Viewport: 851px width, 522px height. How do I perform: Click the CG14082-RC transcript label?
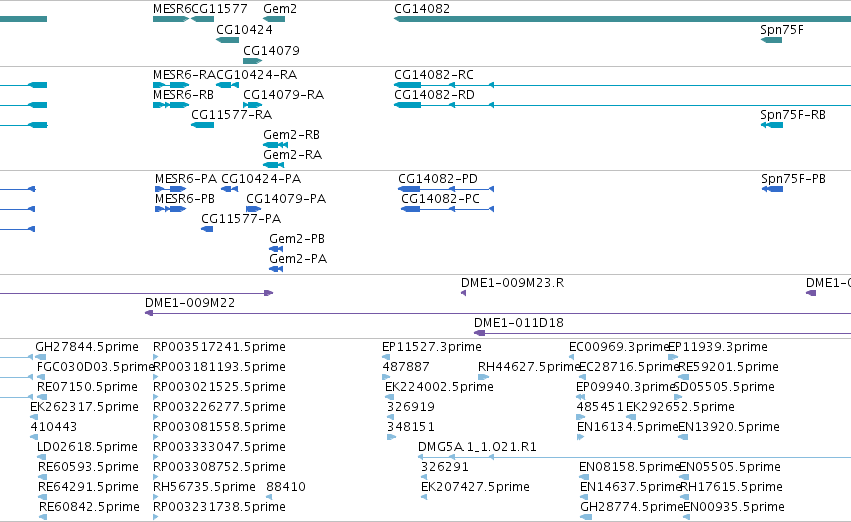(x=434, y=74)
